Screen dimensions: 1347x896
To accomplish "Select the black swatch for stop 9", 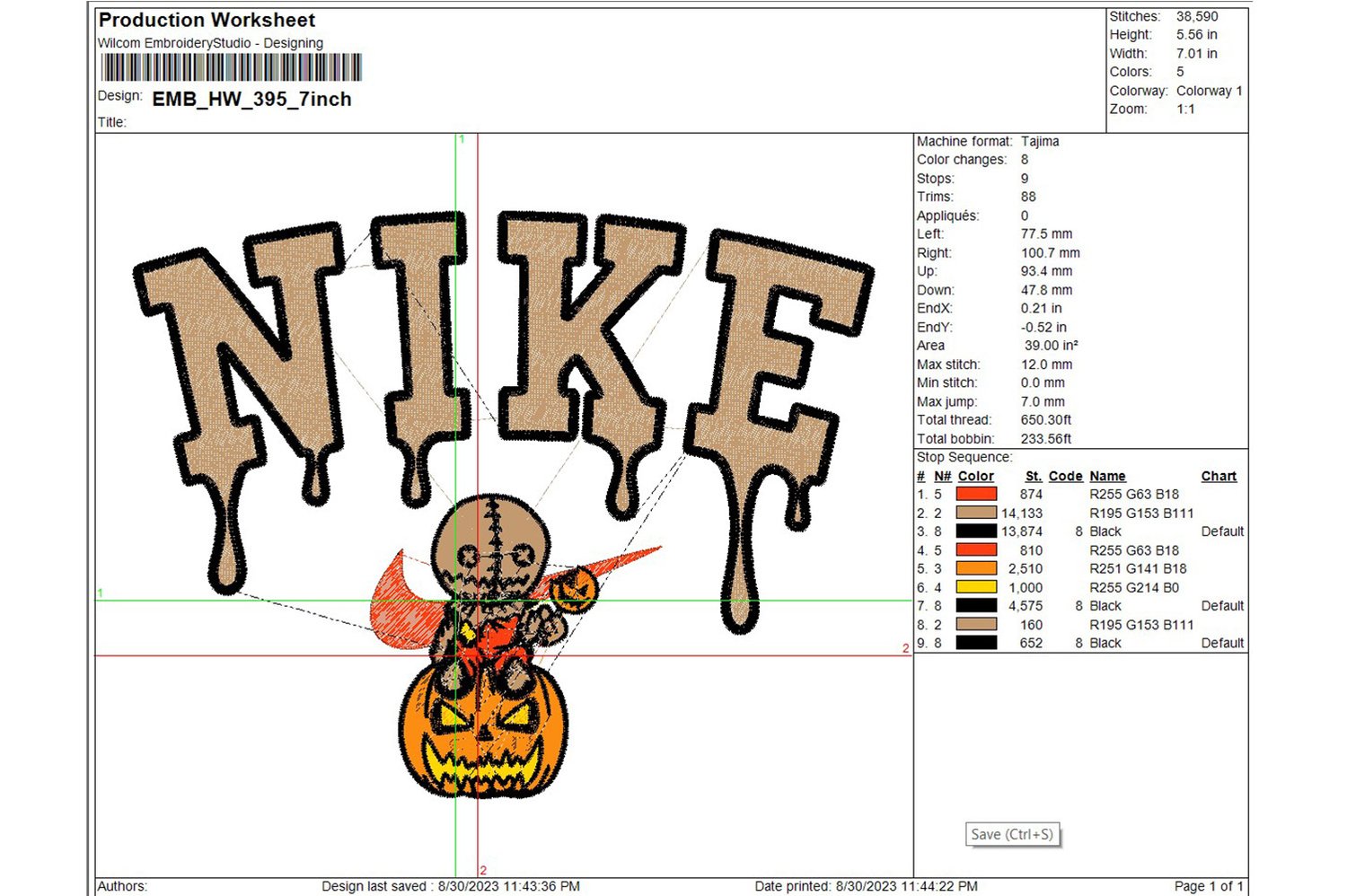I will click(976, 643).
